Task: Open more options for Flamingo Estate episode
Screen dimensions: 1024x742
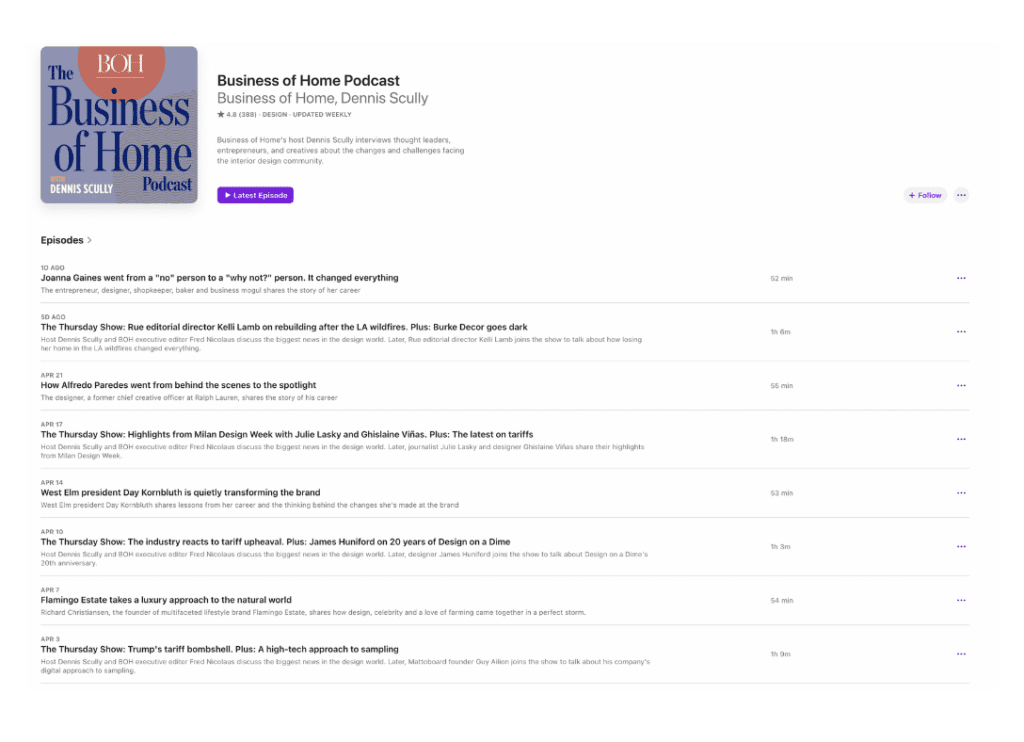Action: pos(961,600)
